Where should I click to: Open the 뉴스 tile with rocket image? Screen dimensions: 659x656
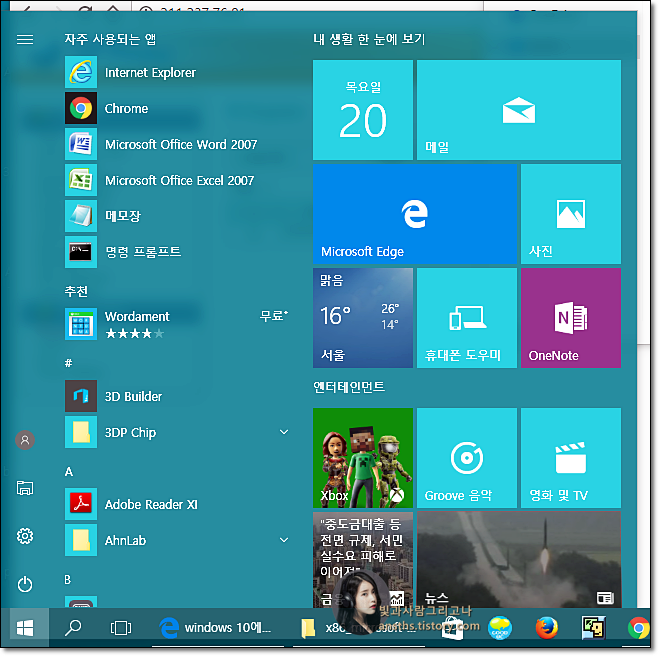[519, 559]
